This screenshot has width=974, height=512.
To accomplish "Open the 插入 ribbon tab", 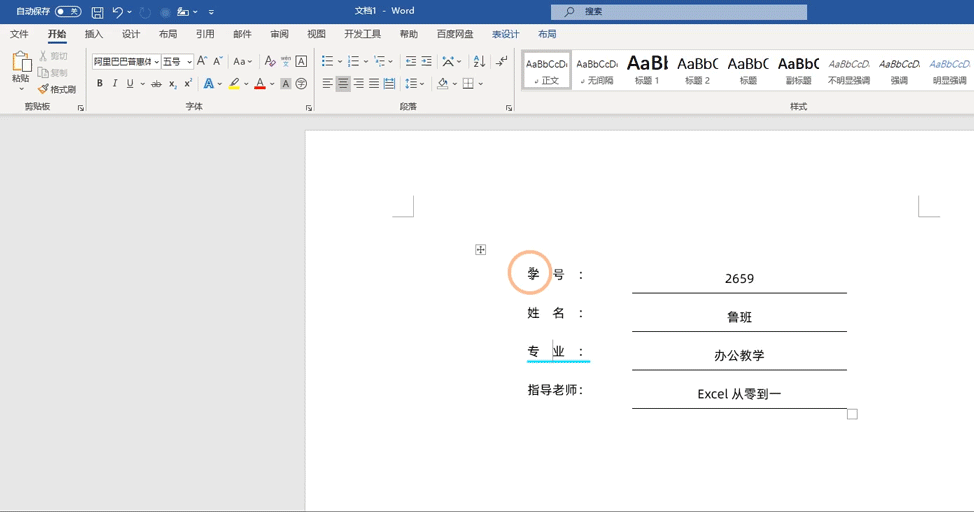I will coord(94,34).
